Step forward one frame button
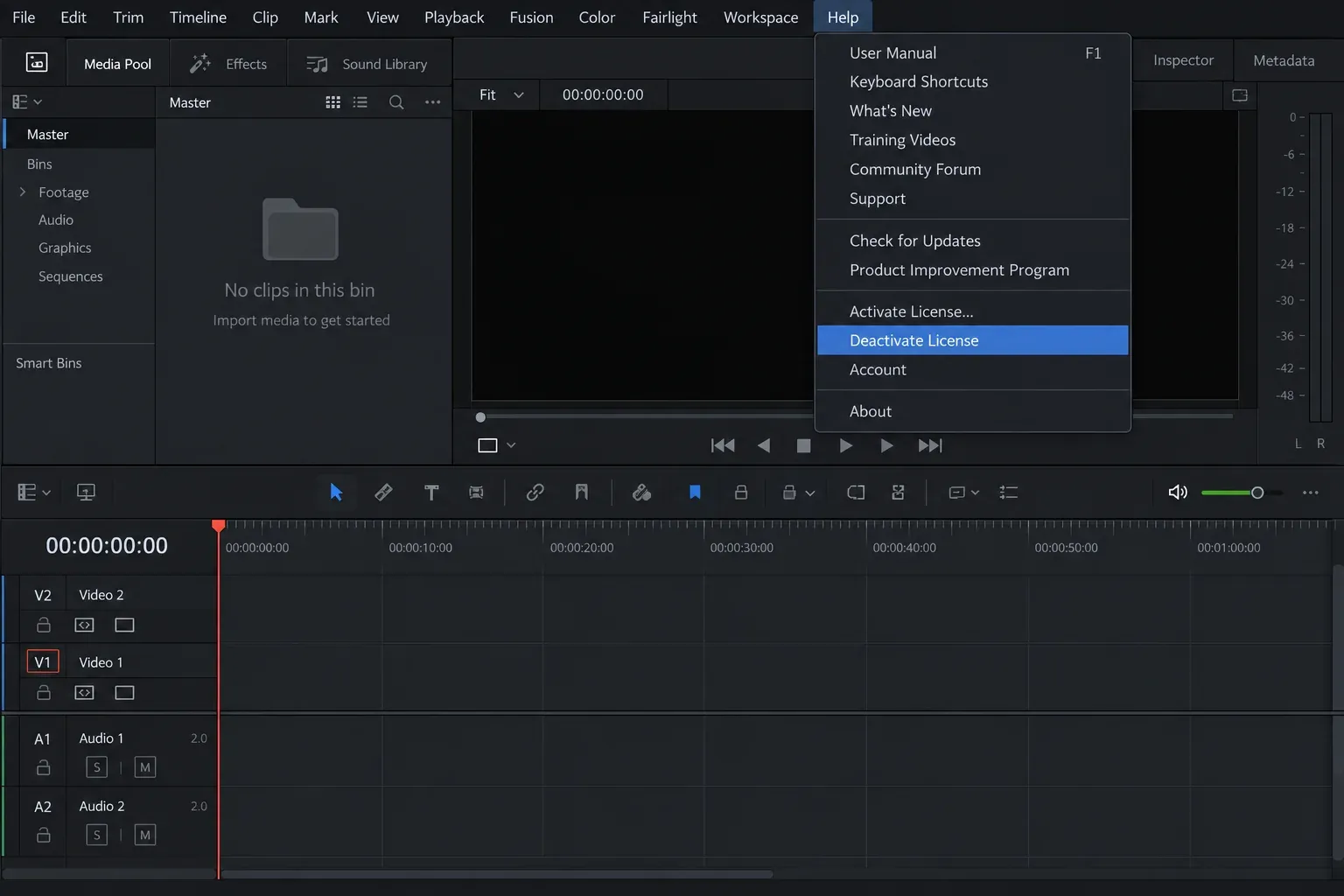1344x896 pixels. coord(886,445)
